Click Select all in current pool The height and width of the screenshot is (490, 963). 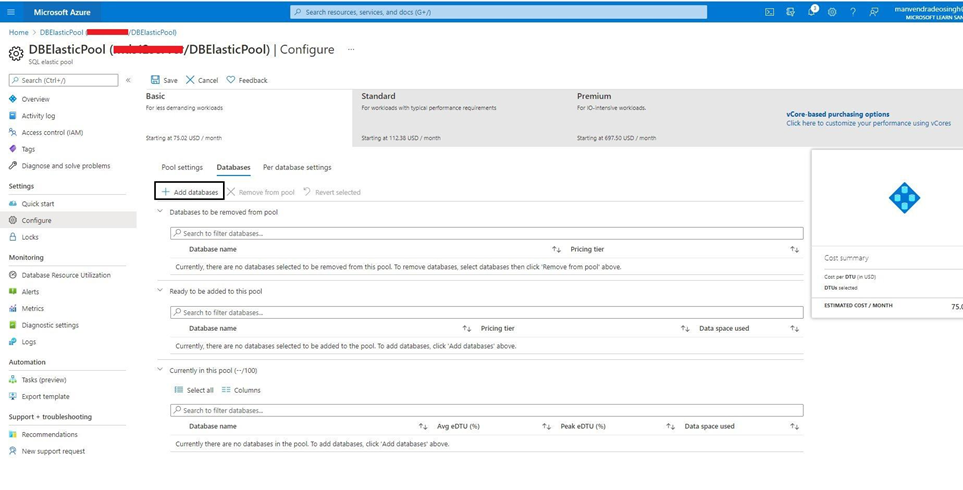tap(194, 390)
